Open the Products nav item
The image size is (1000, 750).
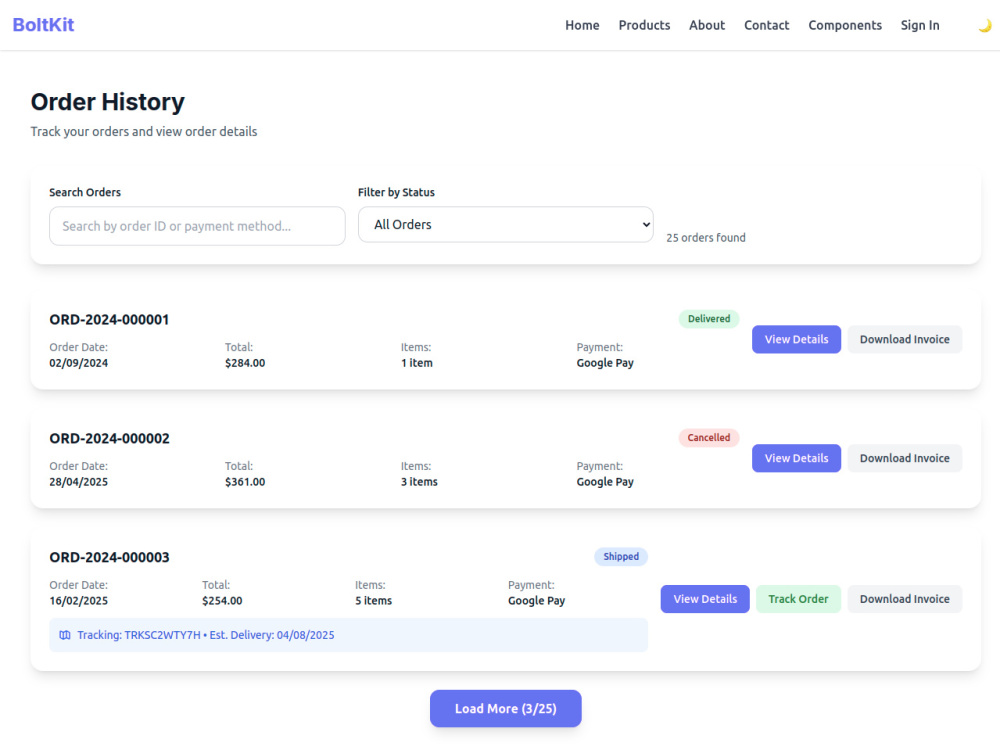tap(644, 26)
